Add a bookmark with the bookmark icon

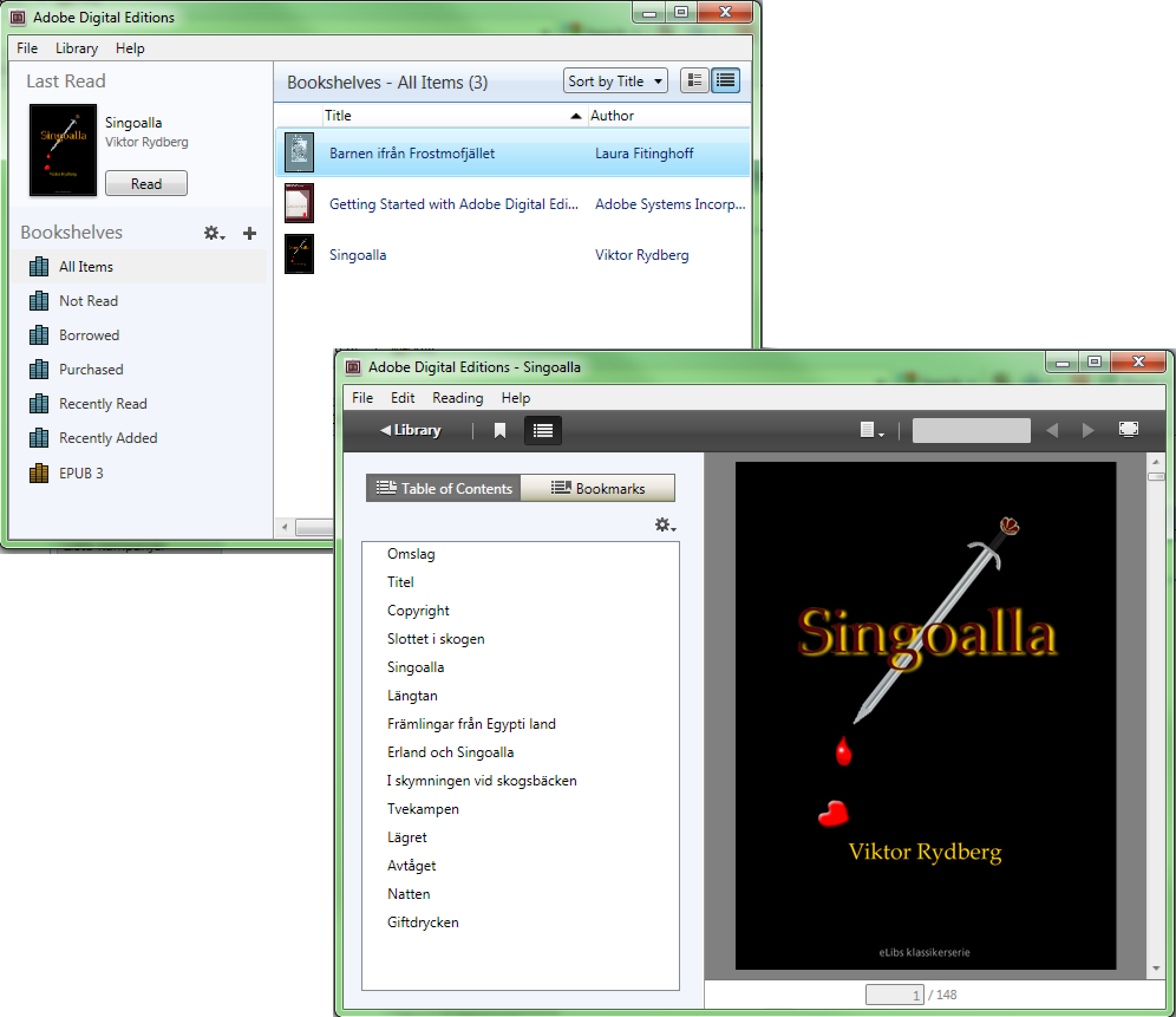pyautogui.click(x=500, y=431)
